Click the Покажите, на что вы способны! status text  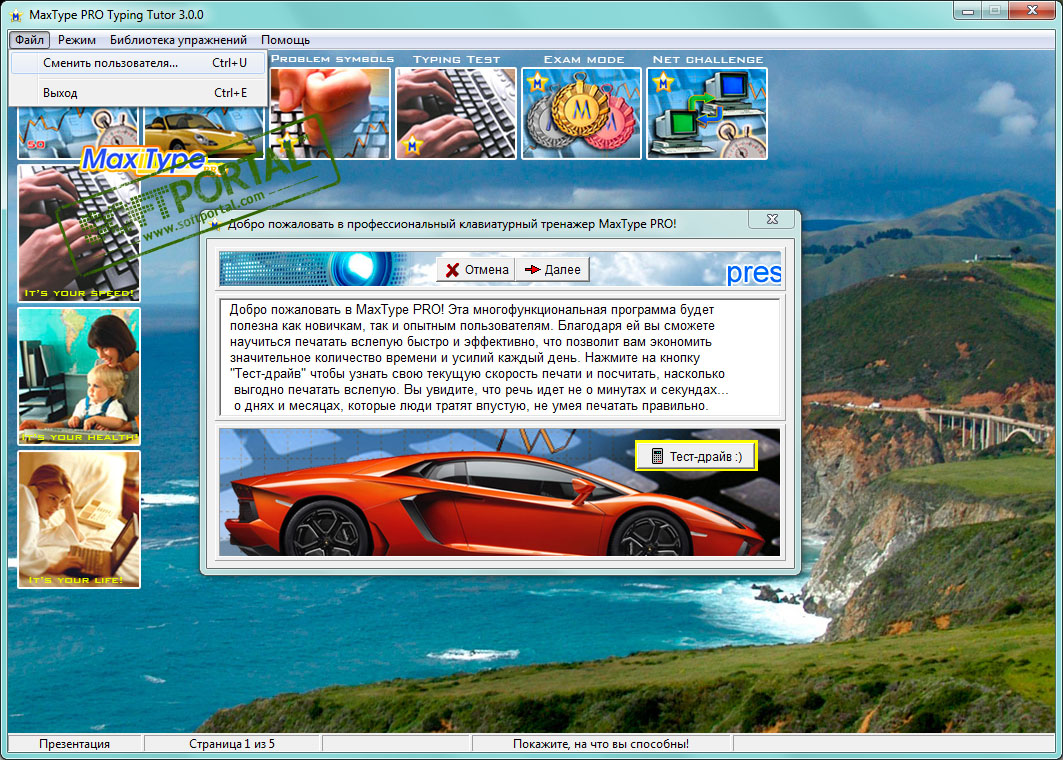coord(601,744)
